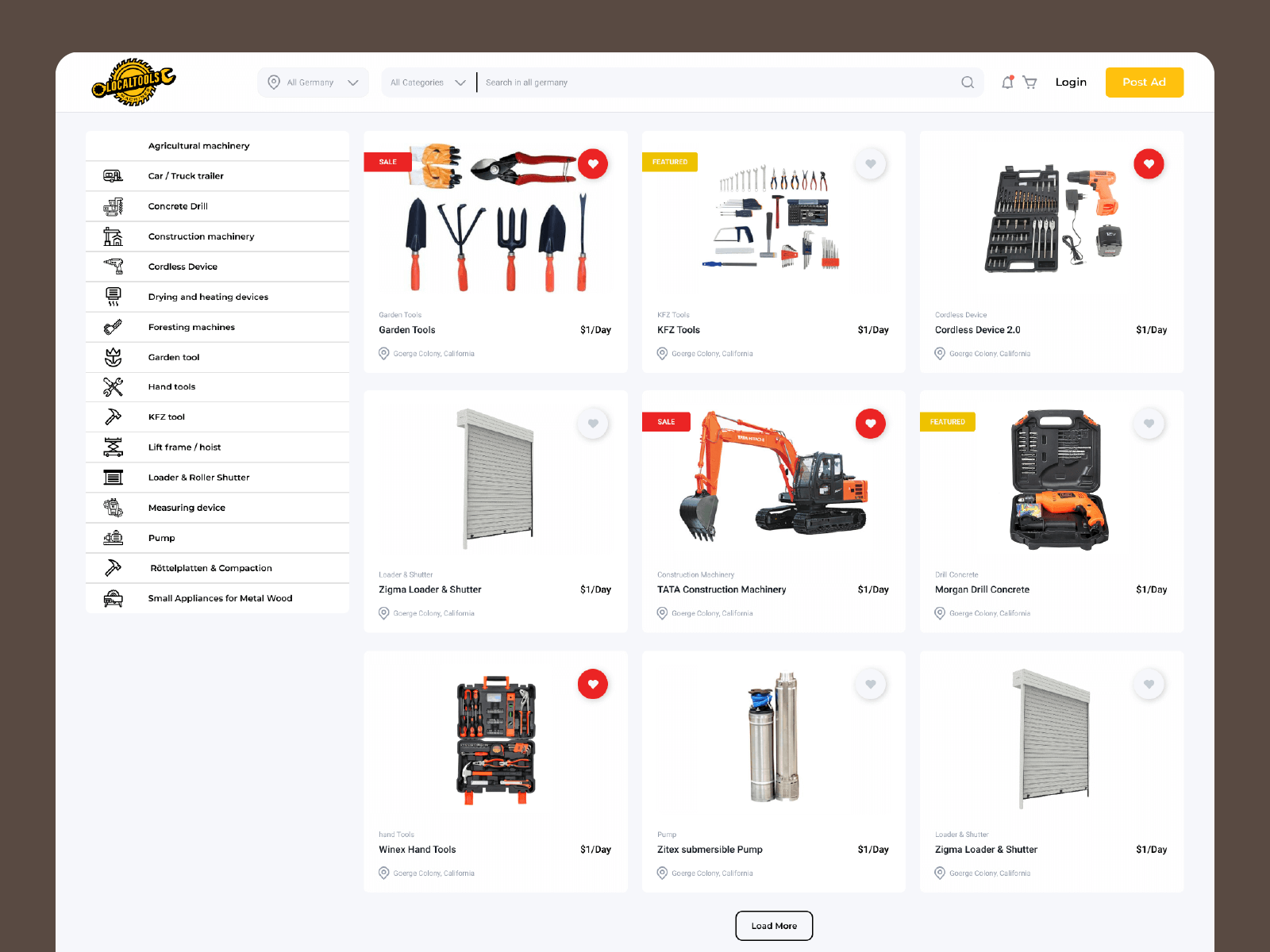
Task: Unfavorite the TATA Construction Machinery heart
Action: (871, 424)
